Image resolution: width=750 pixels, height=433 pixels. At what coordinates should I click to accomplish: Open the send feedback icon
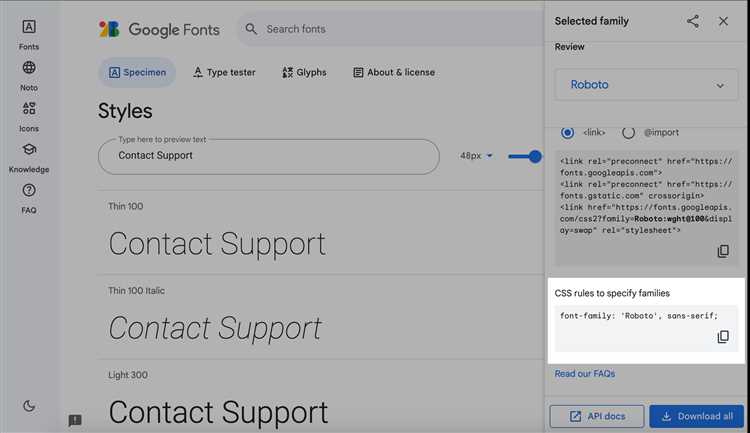tap(75, 421)
